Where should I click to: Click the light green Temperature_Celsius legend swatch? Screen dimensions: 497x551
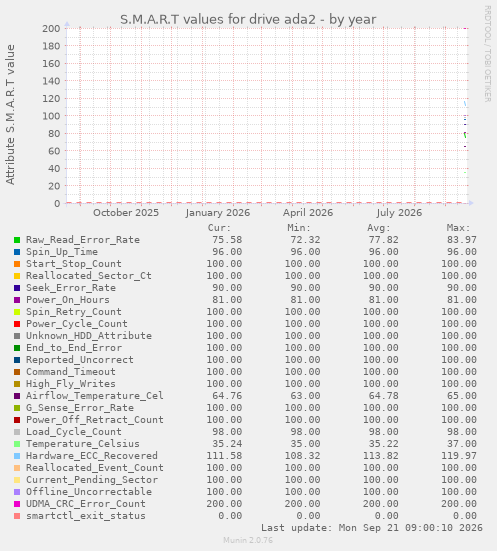click(x=17, y=444)
